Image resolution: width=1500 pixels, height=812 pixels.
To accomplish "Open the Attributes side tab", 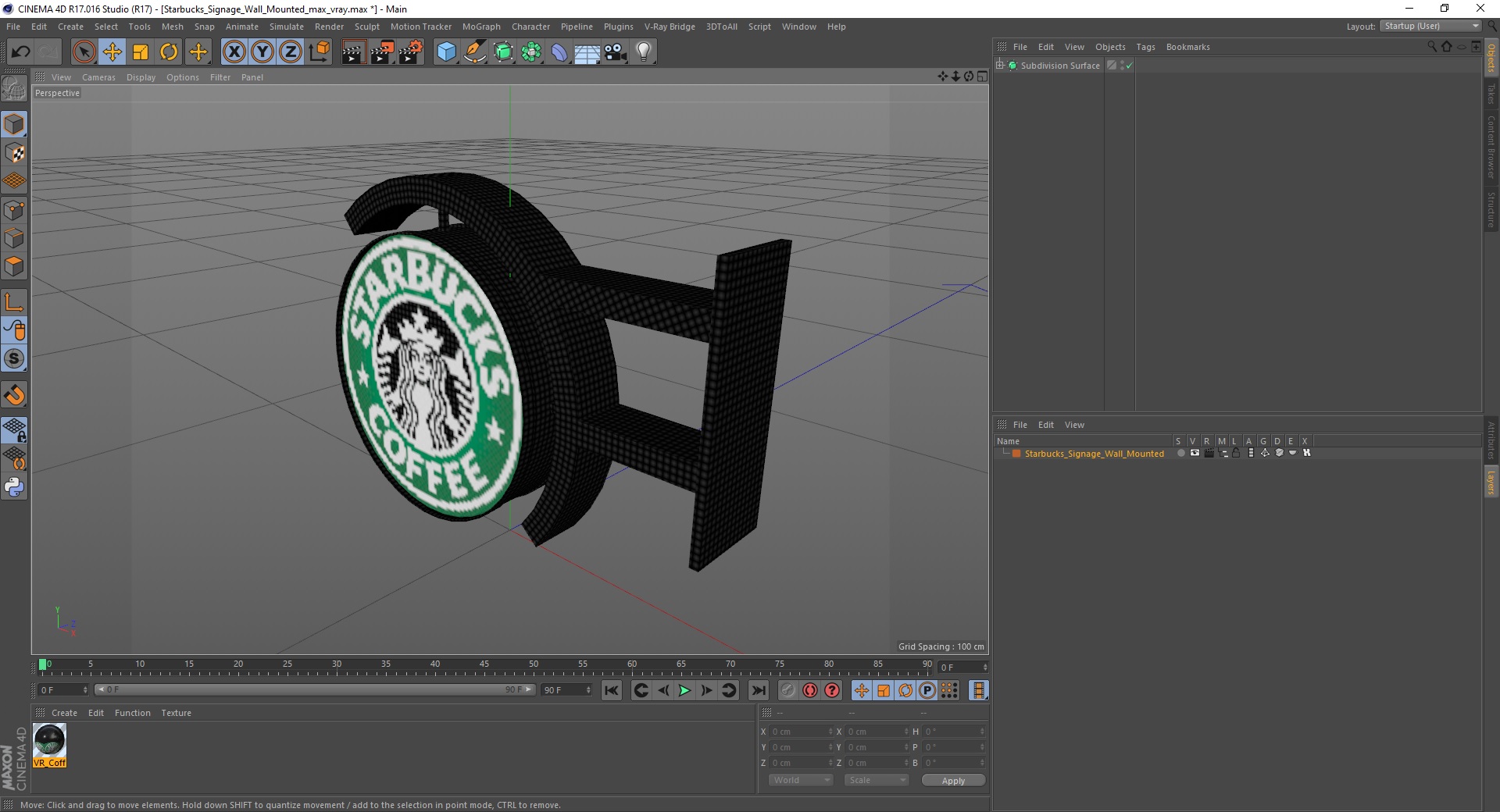I will point(1491,441).
